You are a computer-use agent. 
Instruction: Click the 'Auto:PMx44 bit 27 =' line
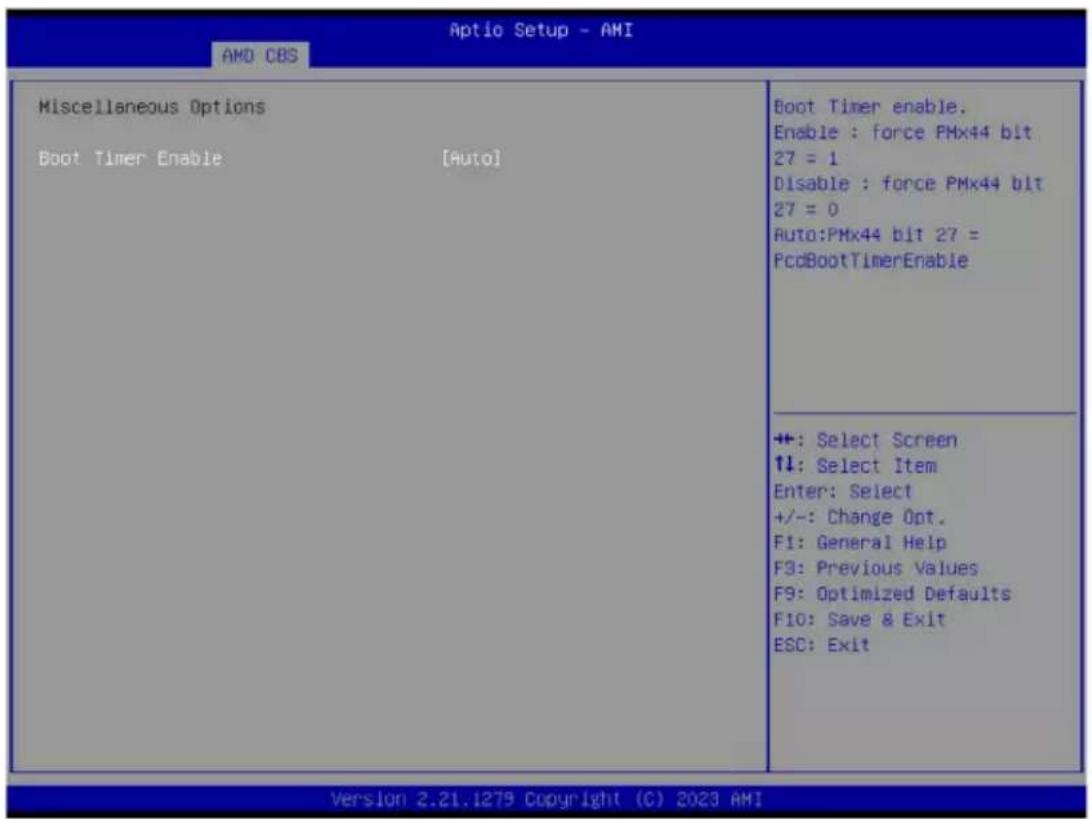[x=876, y=235]
